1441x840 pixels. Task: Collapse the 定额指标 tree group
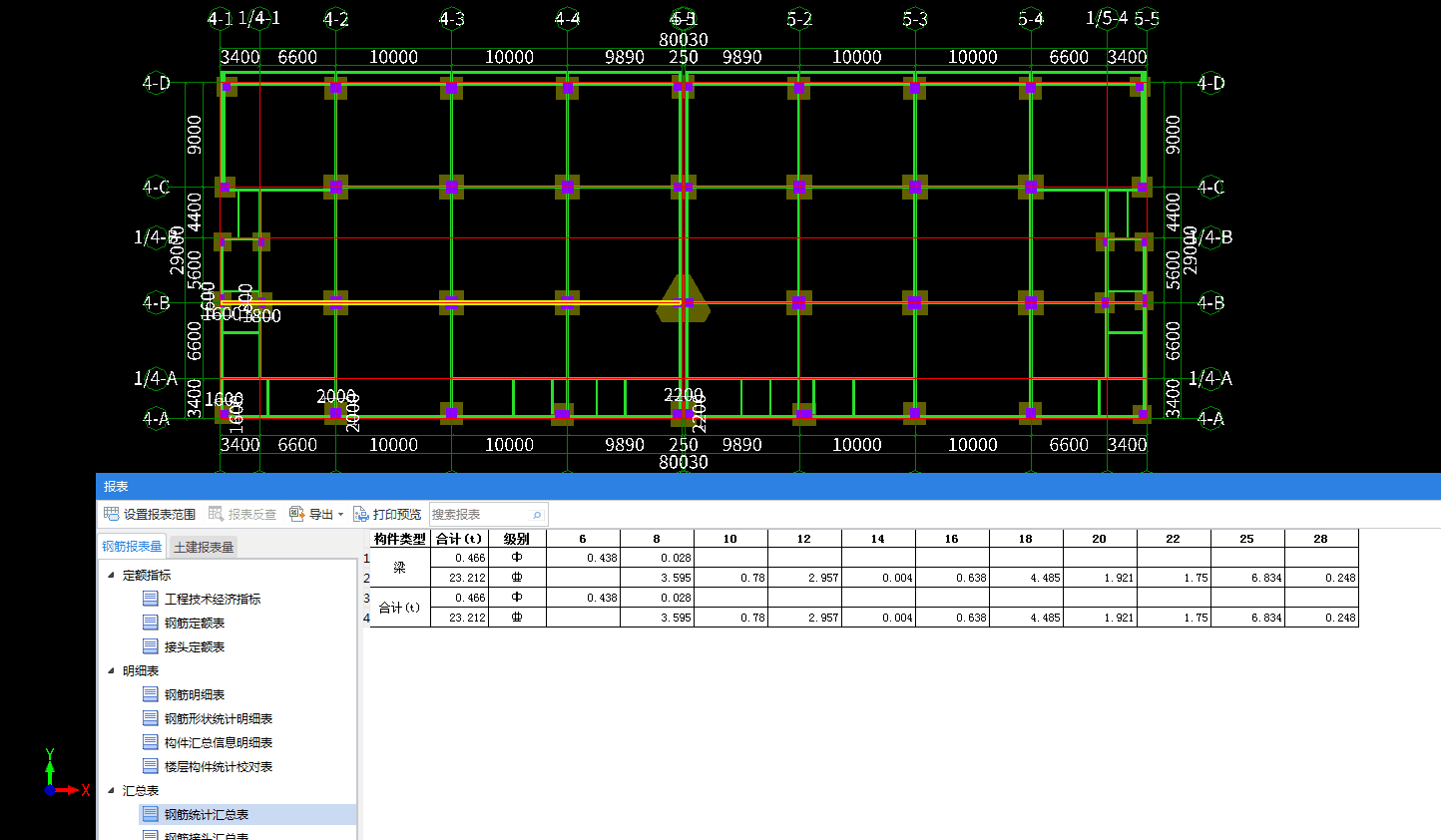(111, 575)
